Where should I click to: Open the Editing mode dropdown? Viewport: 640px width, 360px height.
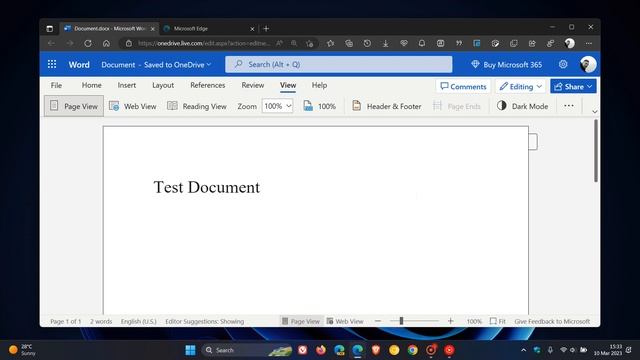[521, 87]
